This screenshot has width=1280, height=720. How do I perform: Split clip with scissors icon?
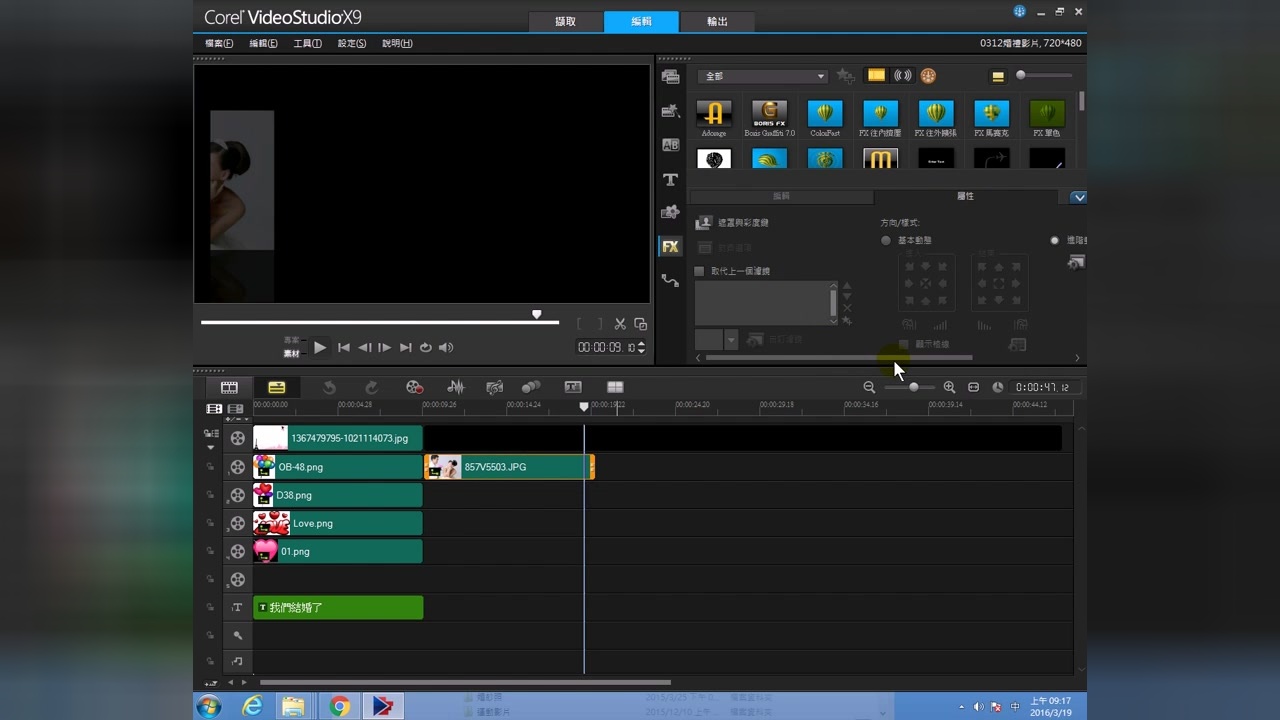click(620, 324)
